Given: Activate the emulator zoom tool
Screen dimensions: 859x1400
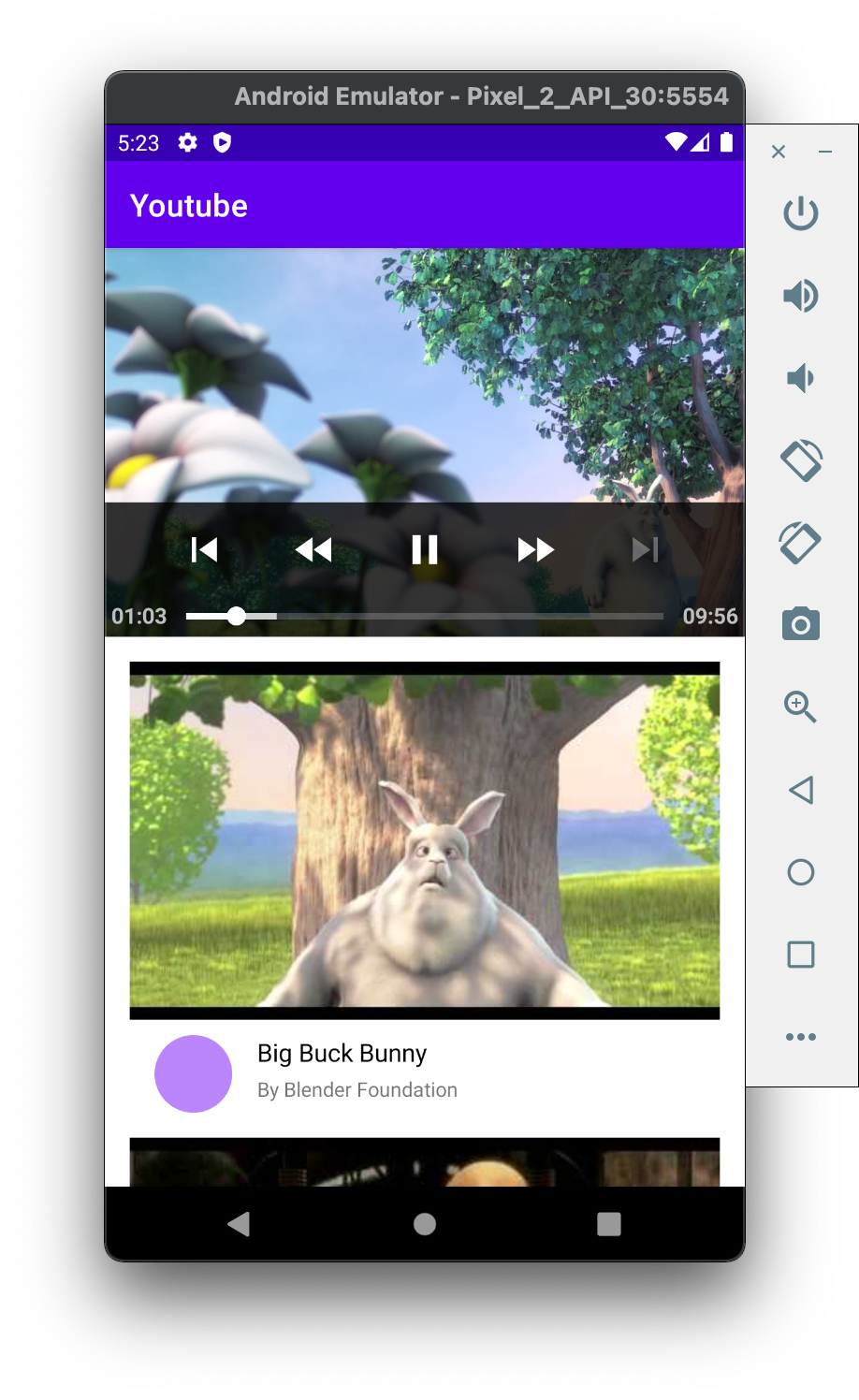Looking at the screenshot, I should point(801,707).
